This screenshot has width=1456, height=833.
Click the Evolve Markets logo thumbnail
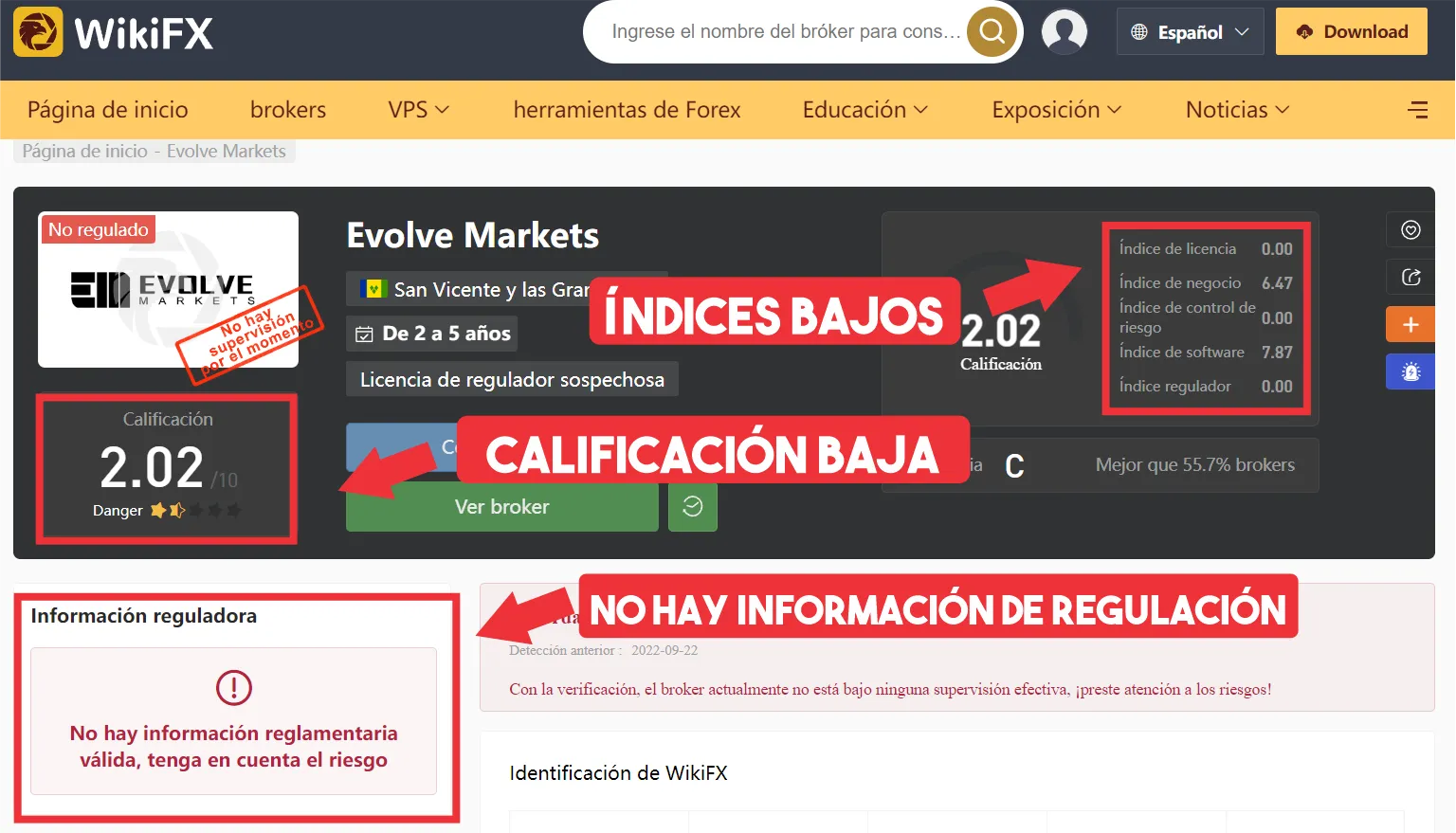[168, 289]
